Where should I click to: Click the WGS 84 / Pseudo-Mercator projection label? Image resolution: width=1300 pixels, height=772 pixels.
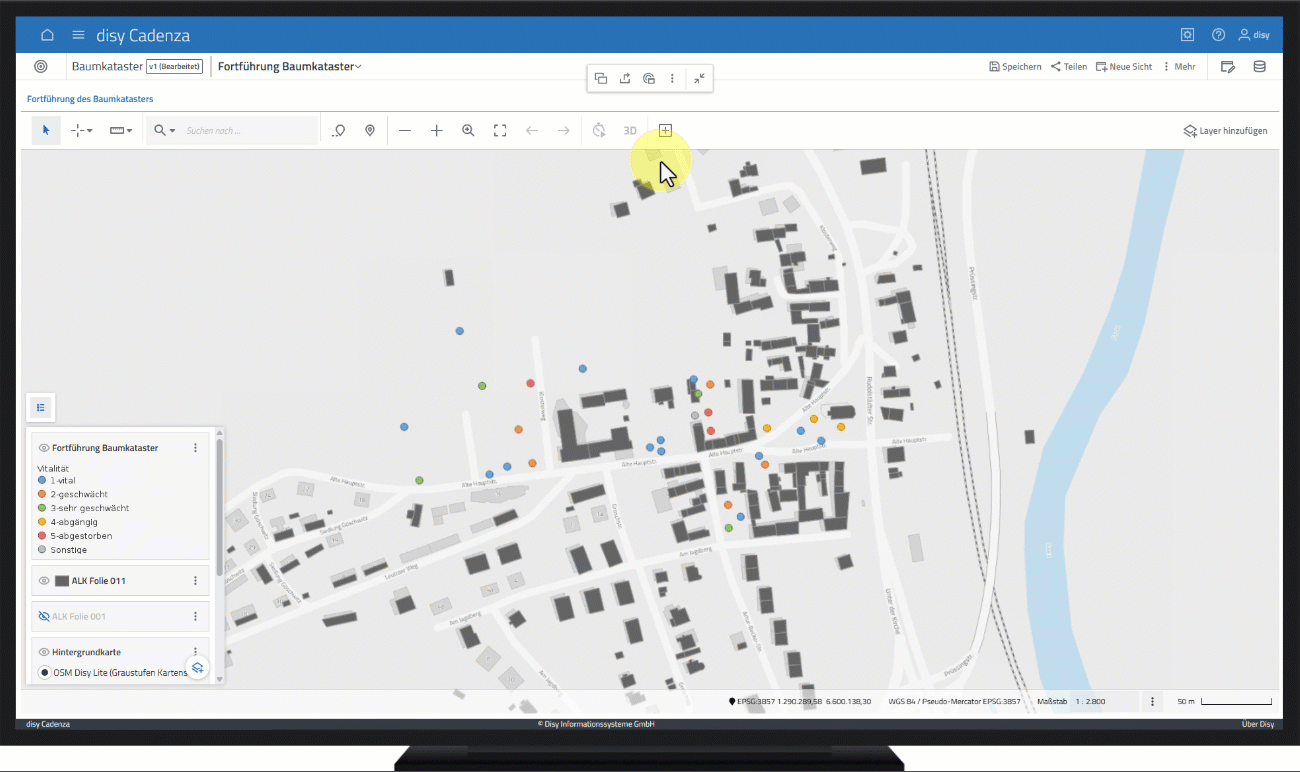click(x=955, y=702)
